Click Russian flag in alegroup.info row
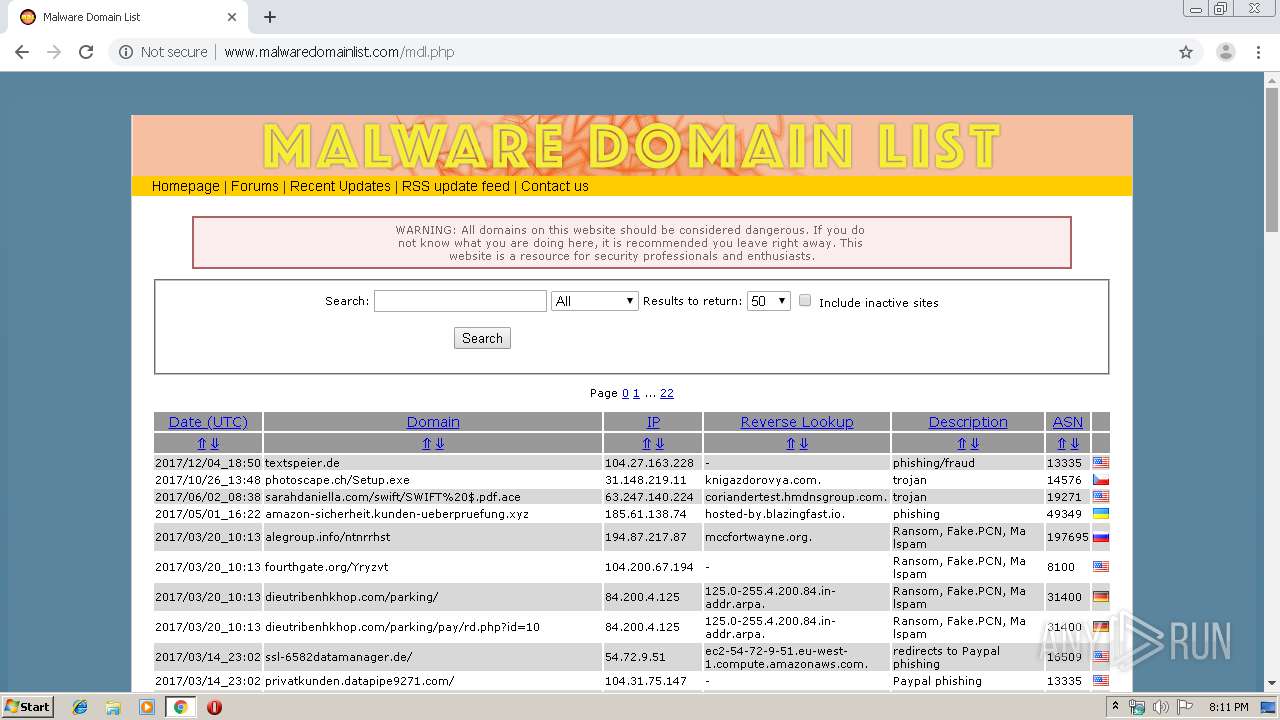Image resolution: width=1280 pixels, height=720 pixels. tap(1101, 537)
